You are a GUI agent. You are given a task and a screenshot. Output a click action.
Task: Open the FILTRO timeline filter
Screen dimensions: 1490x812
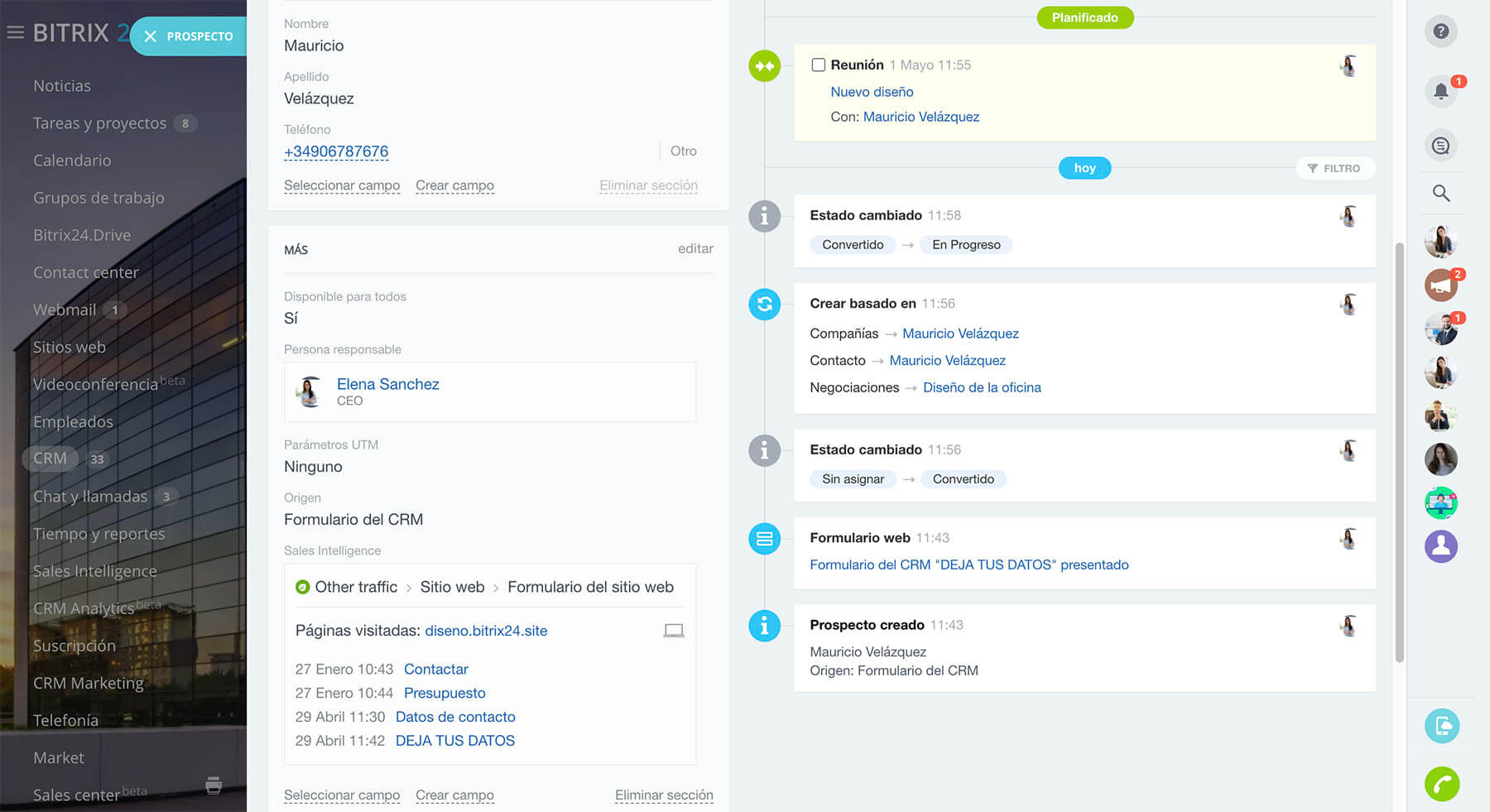click(x=1334, y=168)
